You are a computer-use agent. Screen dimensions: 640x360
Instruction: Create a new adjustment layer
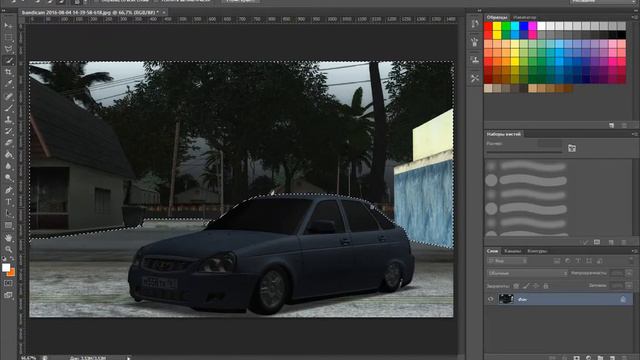[588, 358]
